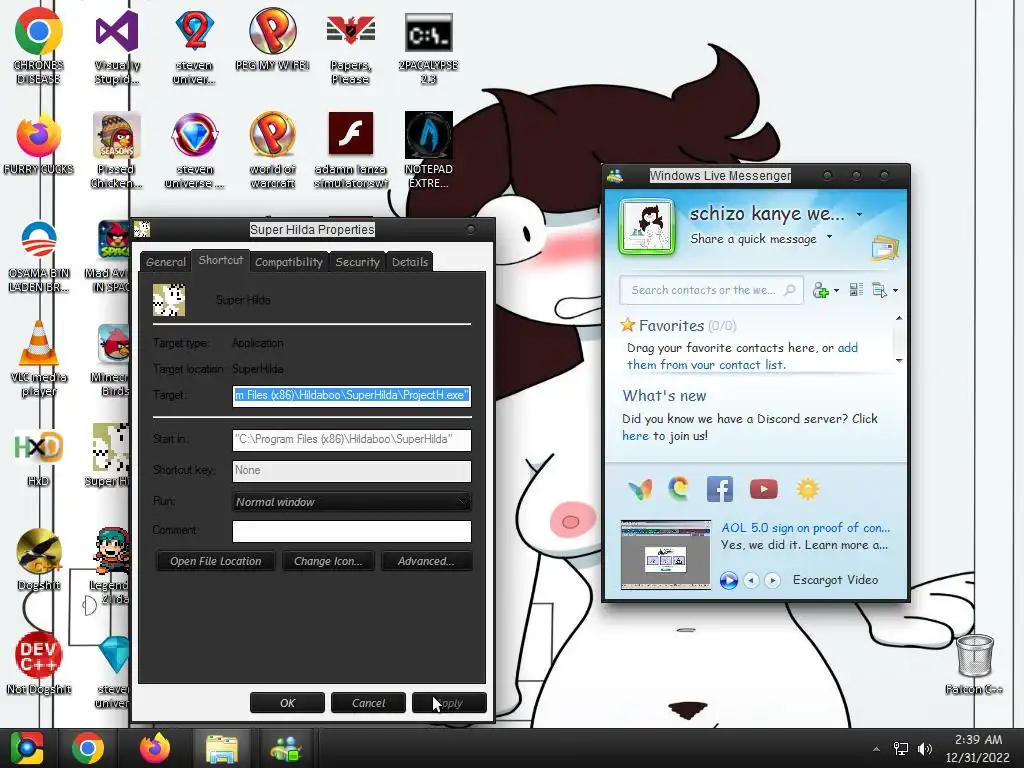1024x768 pixels.
Task: Switch to the Shortcut tab
Action: tap(221, 260)
